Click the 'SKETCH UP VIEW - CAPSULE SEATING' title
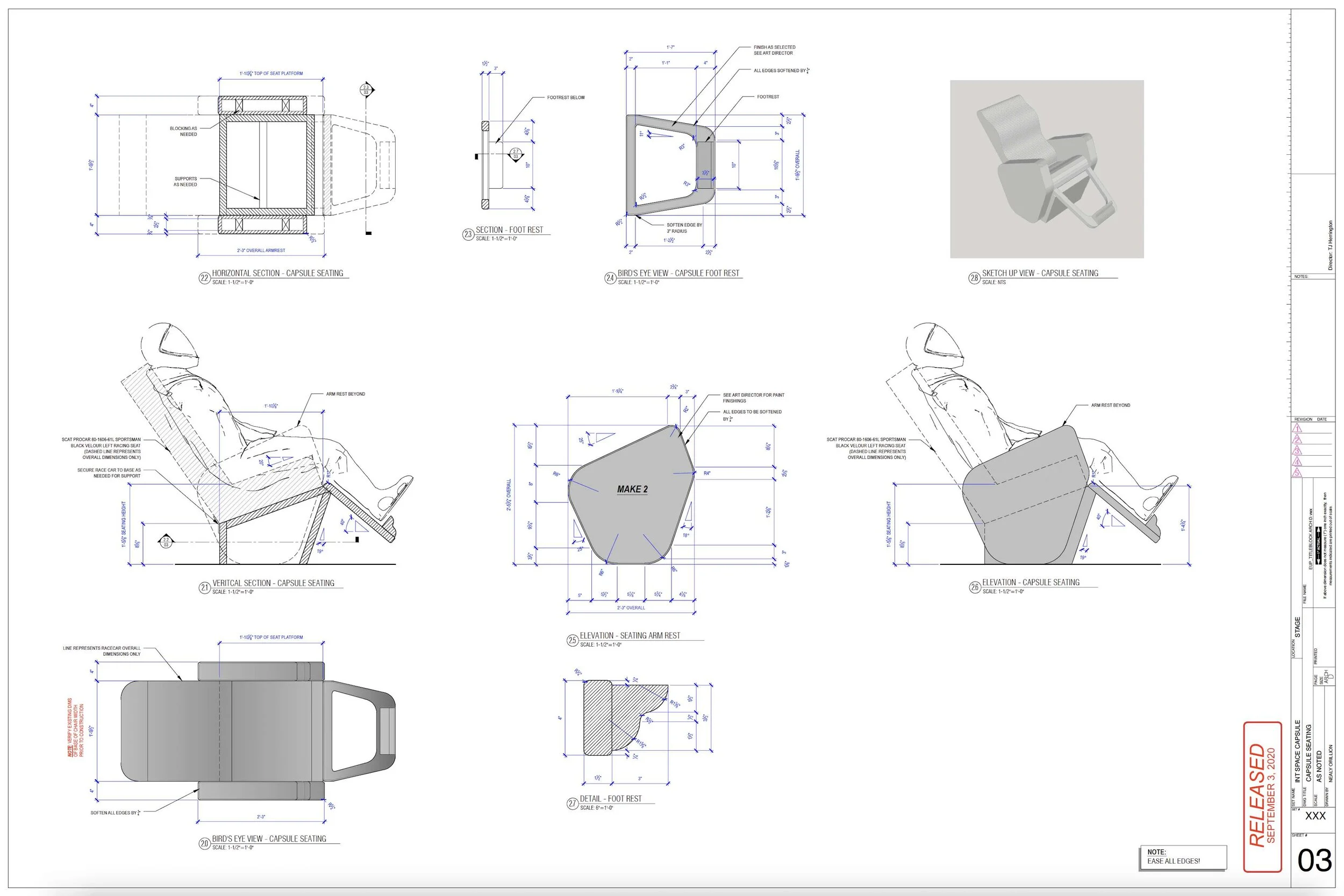The image size is (1344, 896). [1040, 273]
